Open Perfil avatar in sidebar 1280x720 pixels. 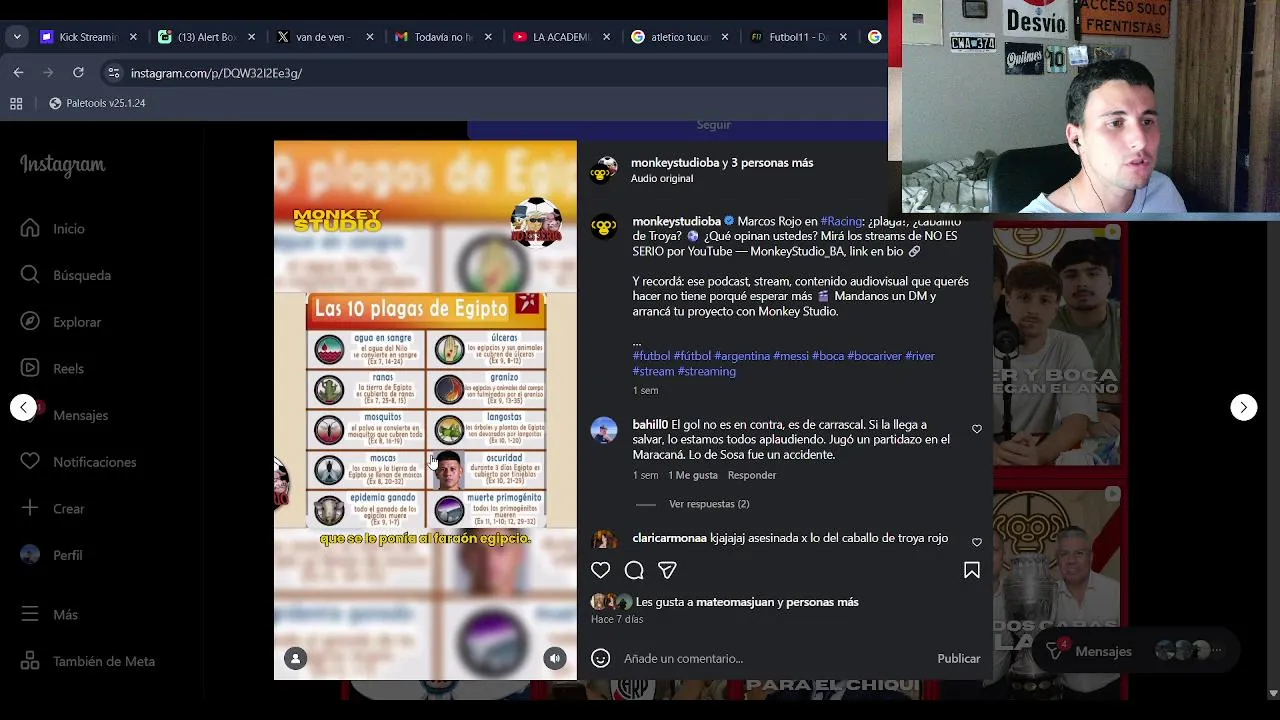click(30, 555)
